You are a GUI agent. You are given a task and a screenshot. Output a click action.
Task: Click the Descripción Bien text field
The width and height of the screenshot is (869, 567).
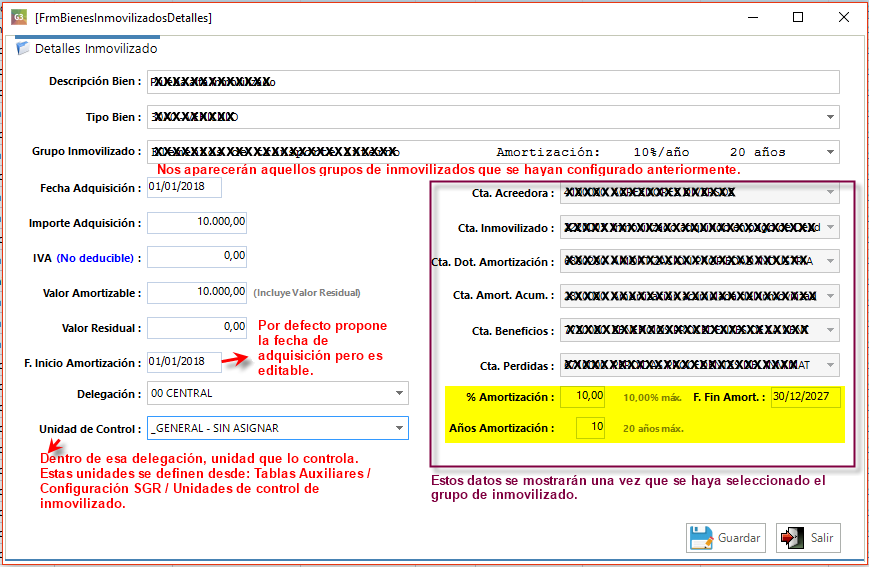[492, 82]
